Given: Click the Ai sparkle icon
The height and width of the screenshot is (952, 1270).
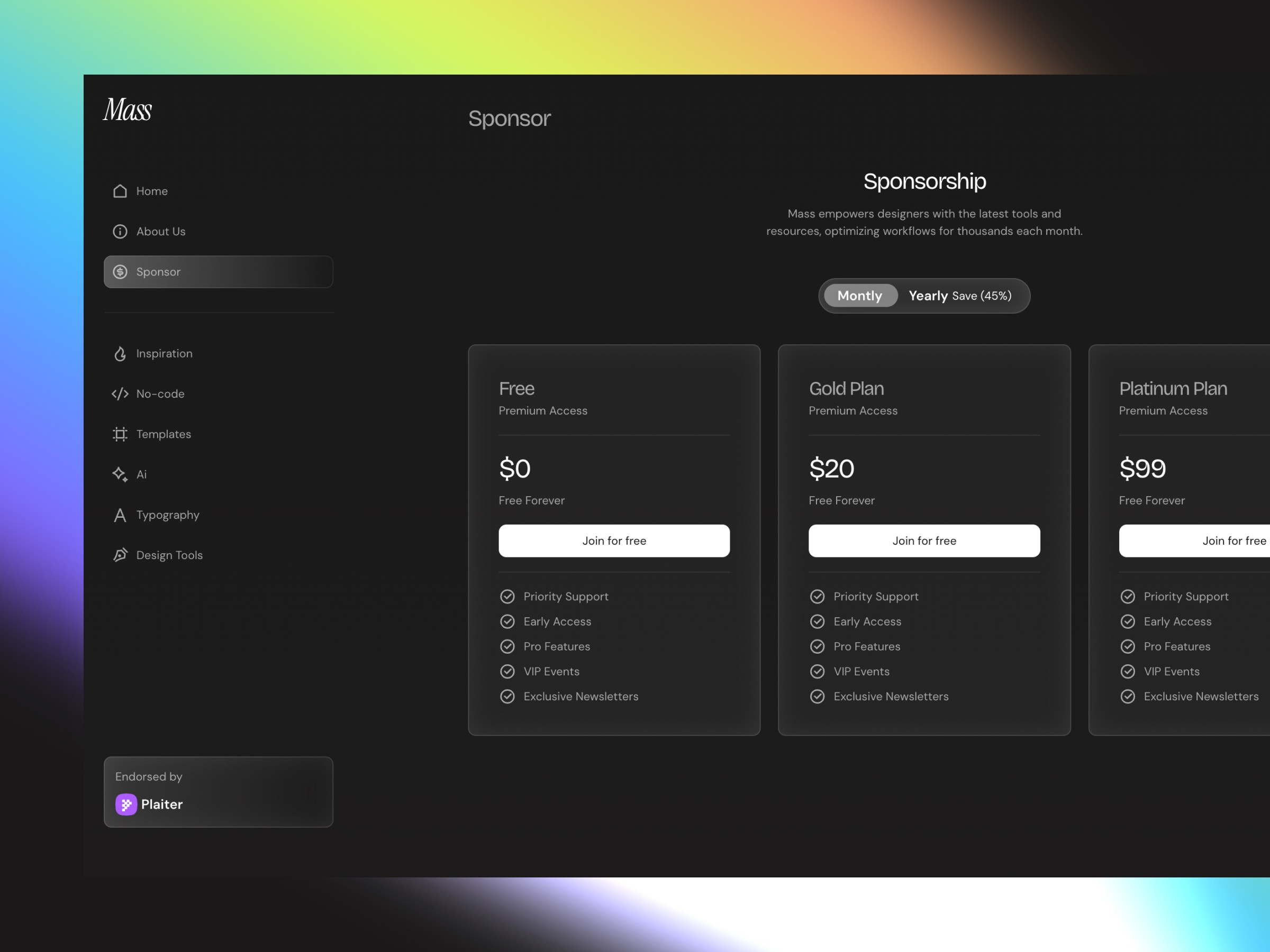Looking at the screenshot, I should click(120, 474).
